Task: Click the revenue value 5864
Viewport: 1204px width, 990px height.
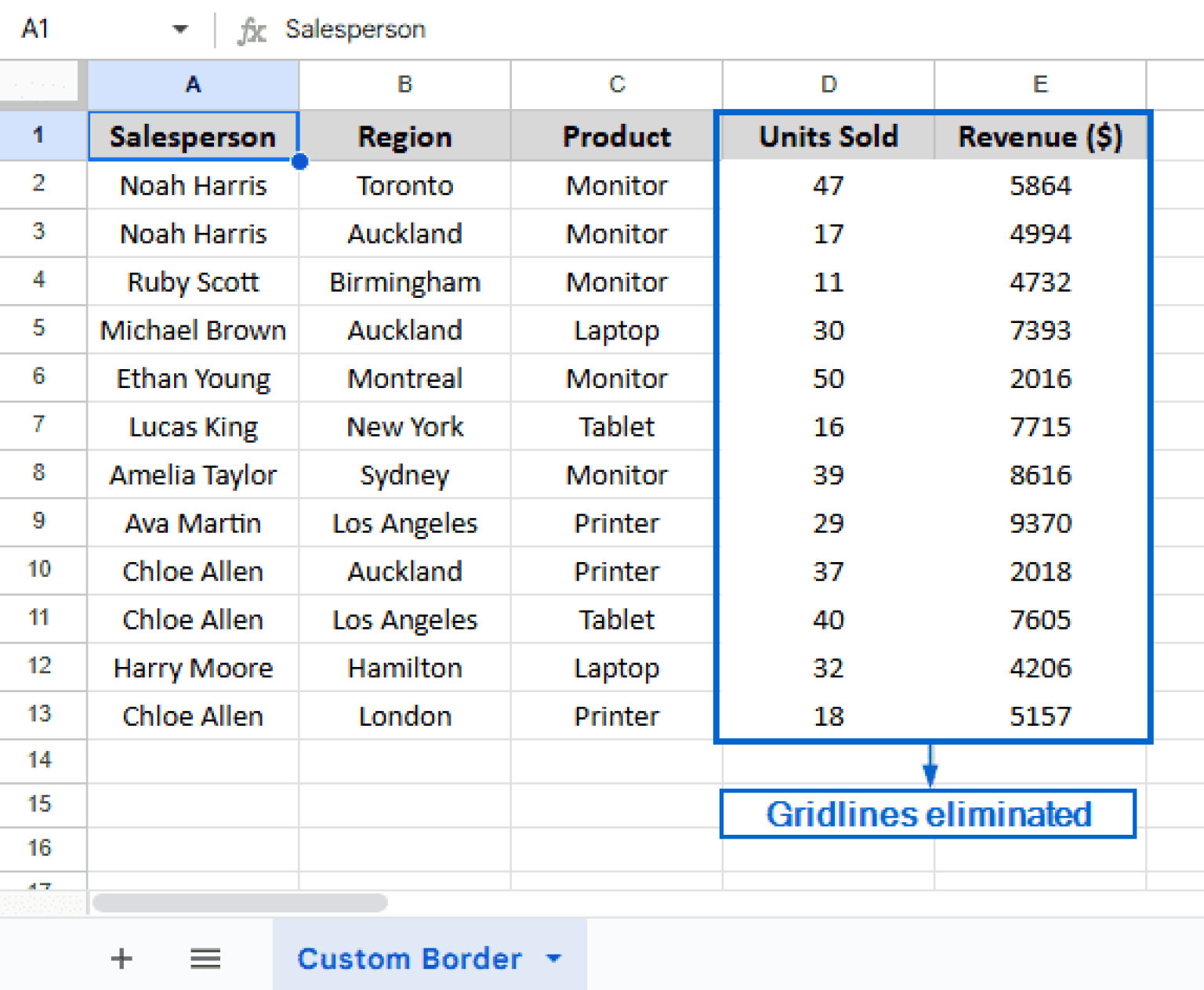Action: [1040, 185]
